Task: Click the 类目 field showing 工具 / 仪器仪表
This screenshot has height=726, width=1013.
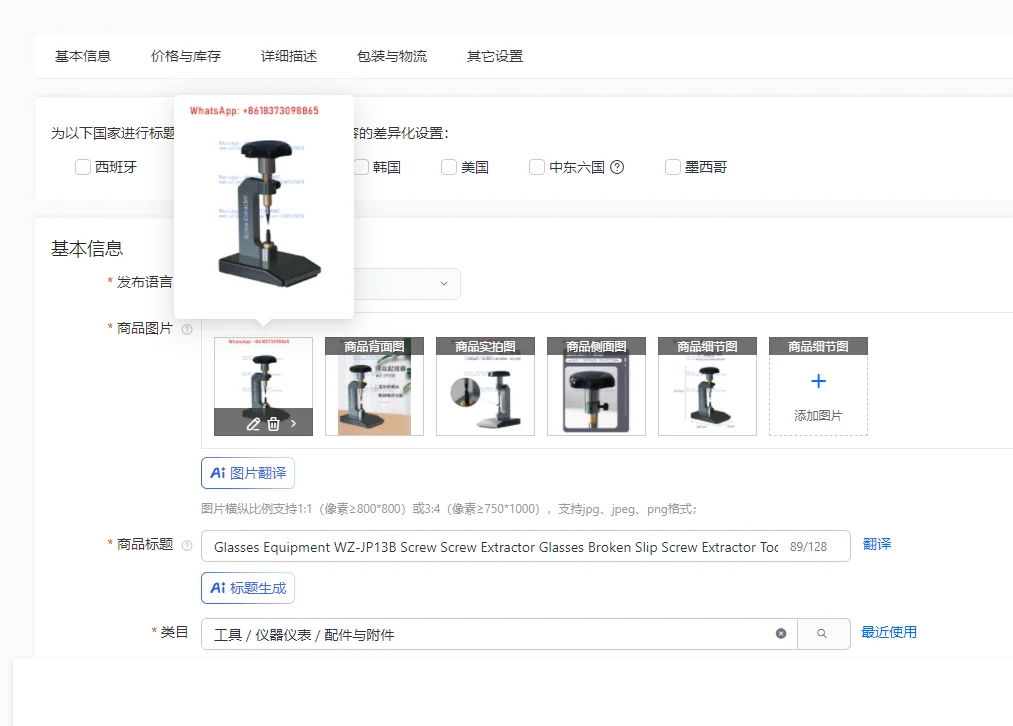Action: (x=499, y=634)
